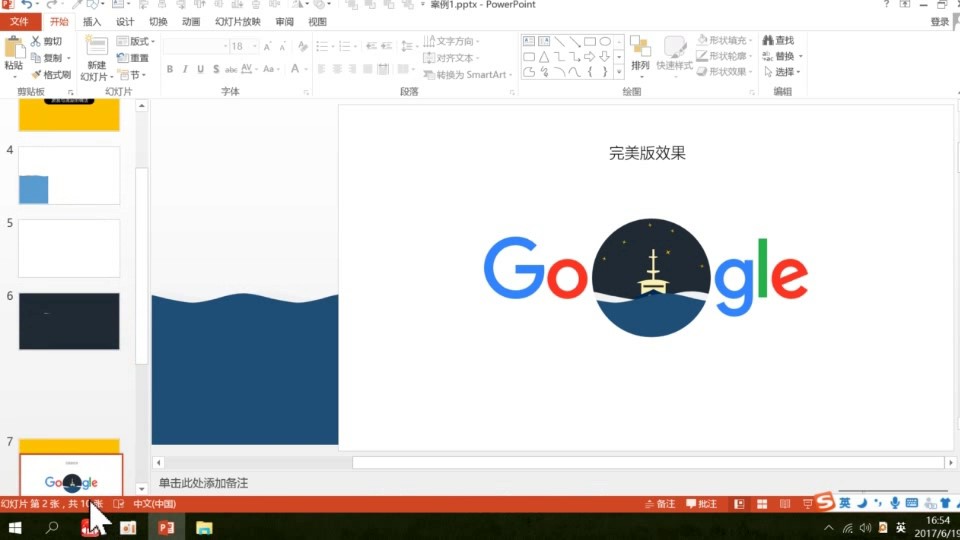Switch to the Insert (插入) tab
The height and width of the screenshot is (540, 960).
coord(92,21)
